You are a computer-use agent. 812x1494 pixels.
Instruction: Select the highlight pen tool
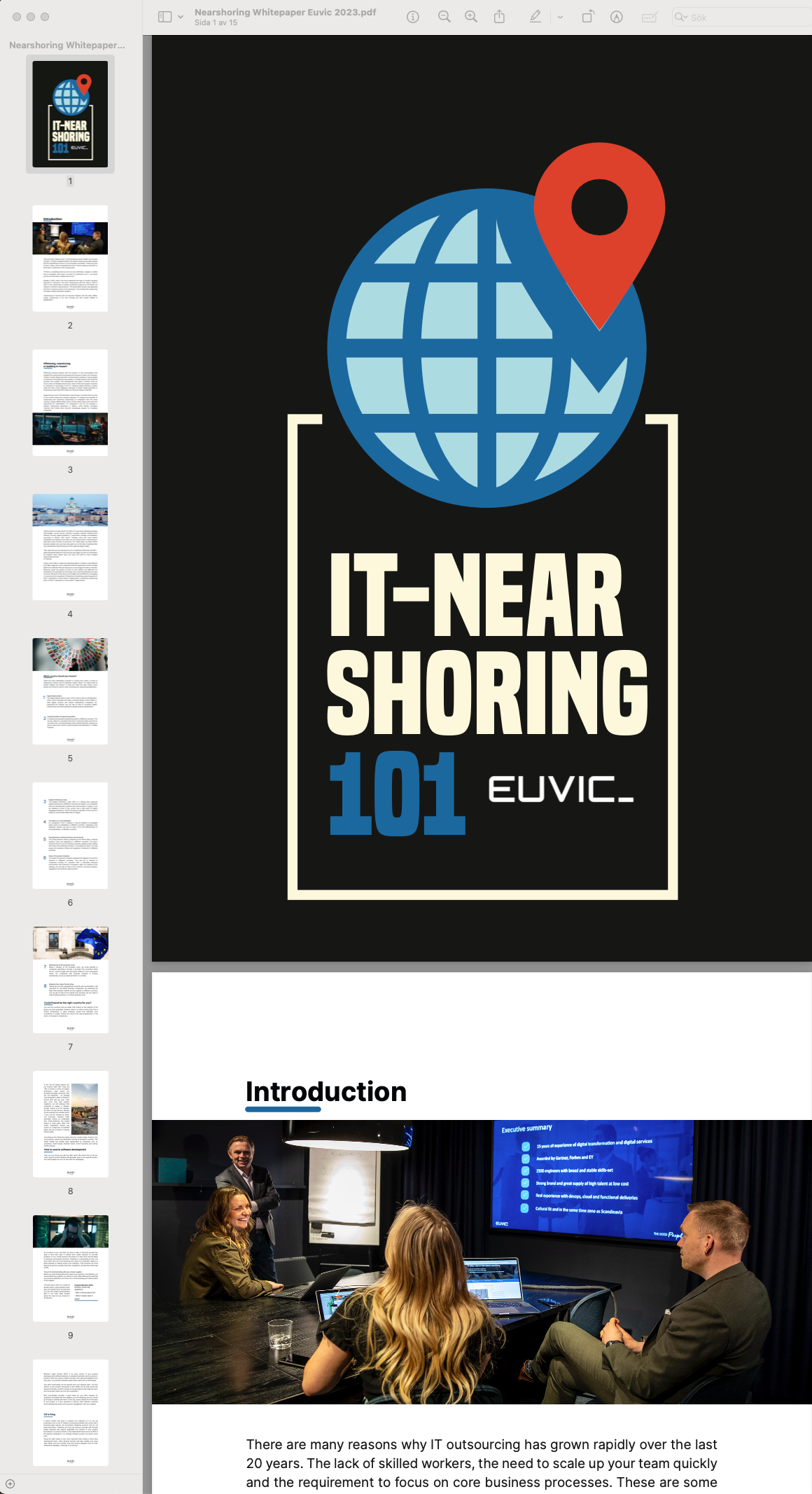click(x=535, y=17)
